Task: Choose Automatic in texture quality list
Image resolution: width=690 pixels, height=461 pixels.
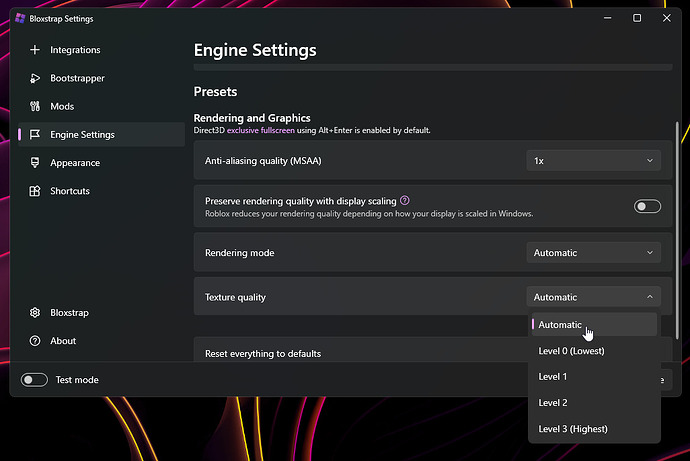Action: [x=594, y=325]
